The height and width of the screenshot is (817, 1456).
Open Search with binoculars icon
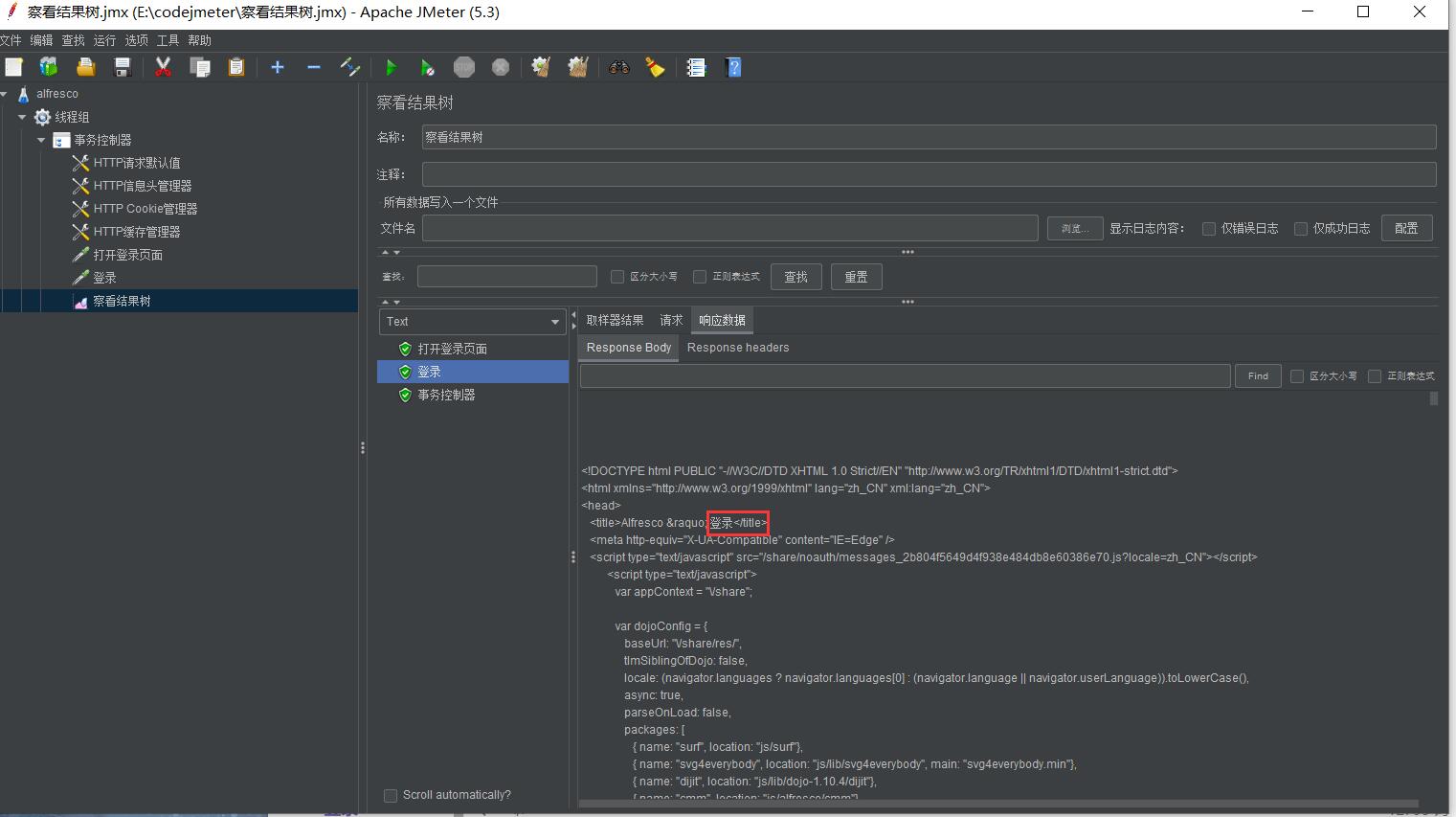coord(619,67)
